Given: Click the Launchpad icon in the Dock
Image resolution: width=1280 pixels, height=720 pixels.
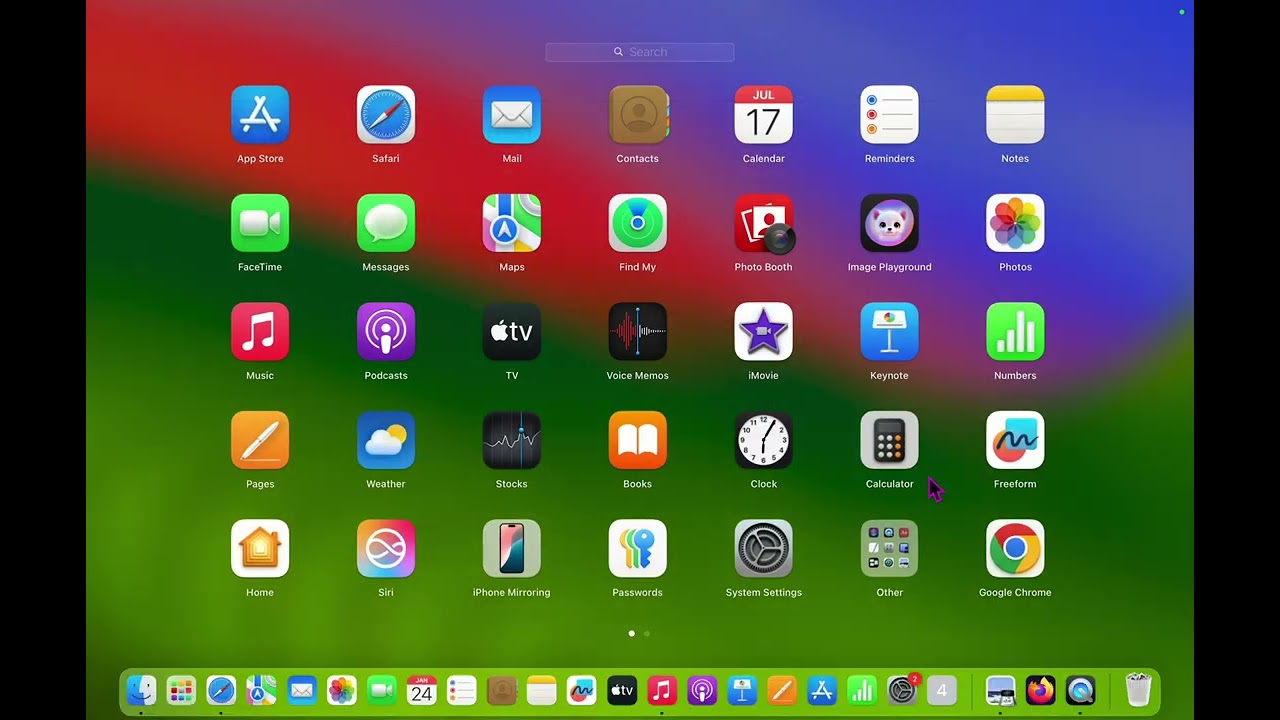Looking at the screenshot, I should click(x=181, y=690).
